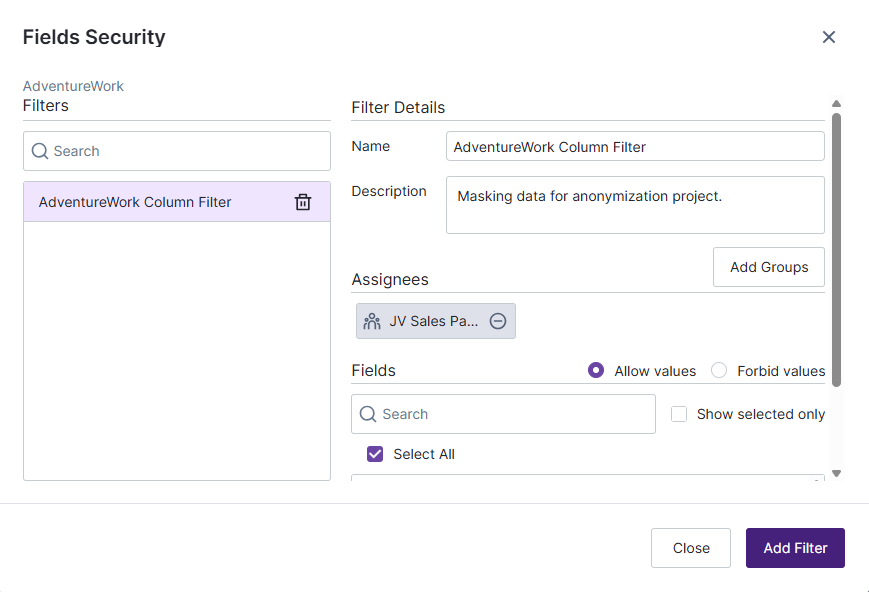The width and height of the screenshot is (869, 592).
Task: Click the magnifier icon in the Fields search box
Action: tap(370, 413)
